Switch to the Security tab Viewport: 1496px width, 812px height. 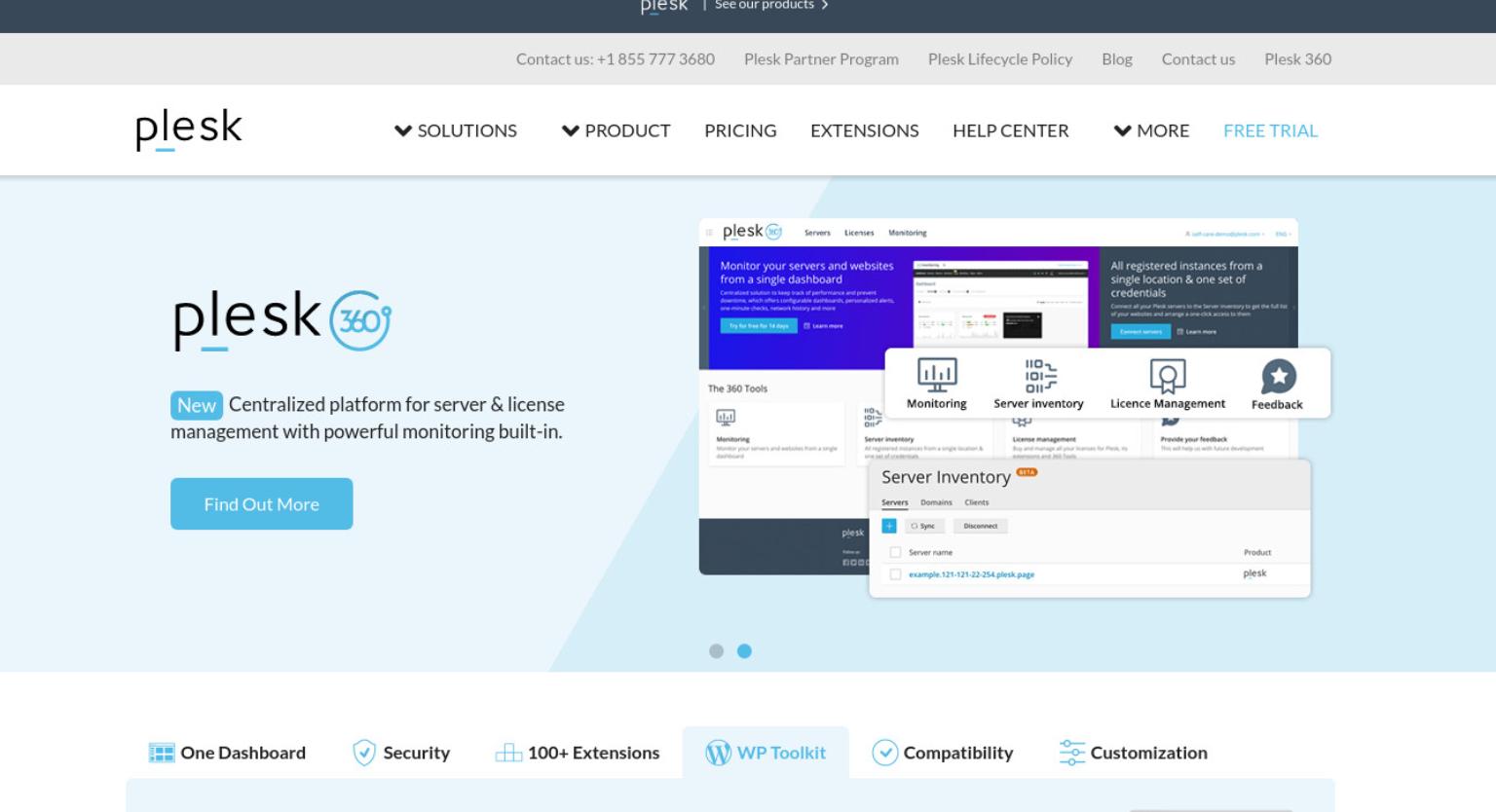401,753
